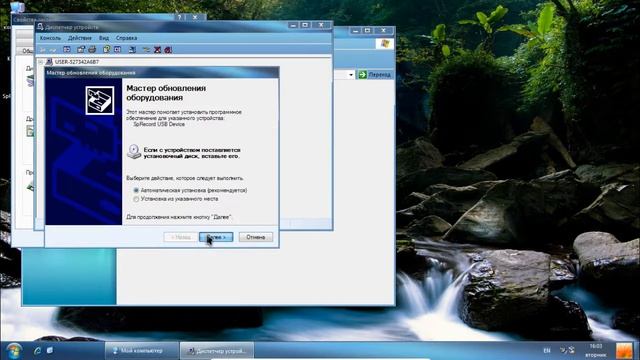Open the Start menu orb
640x360 pixels.
14,351
